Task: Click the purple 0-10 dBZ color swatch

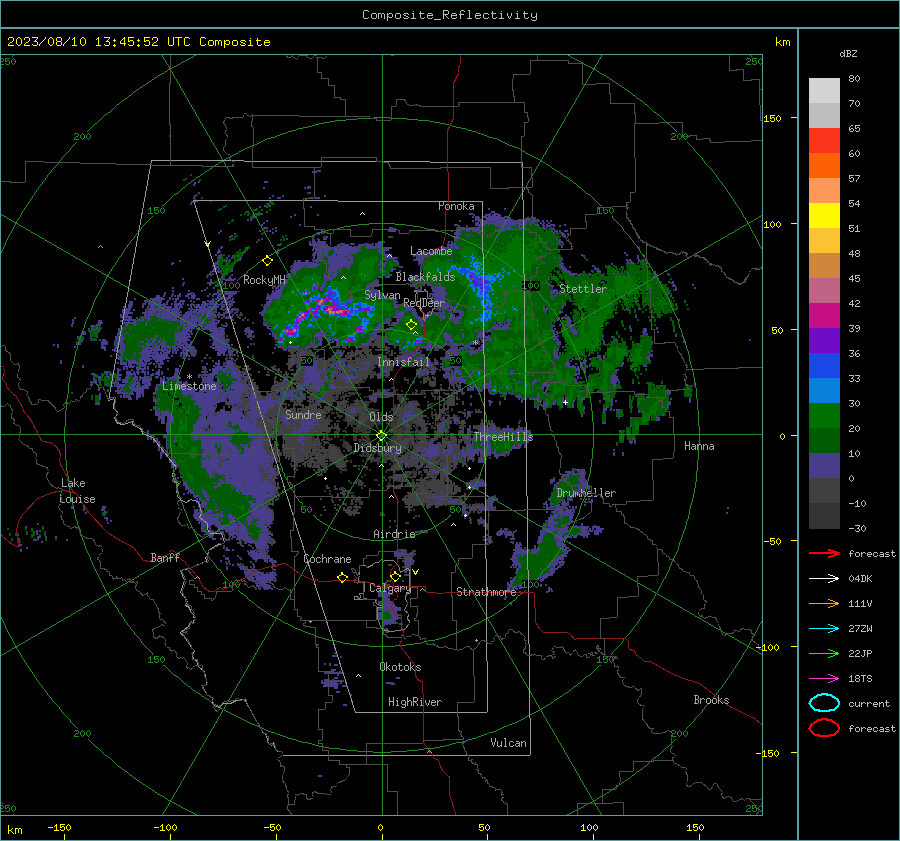Action: [x=824, y=465]
